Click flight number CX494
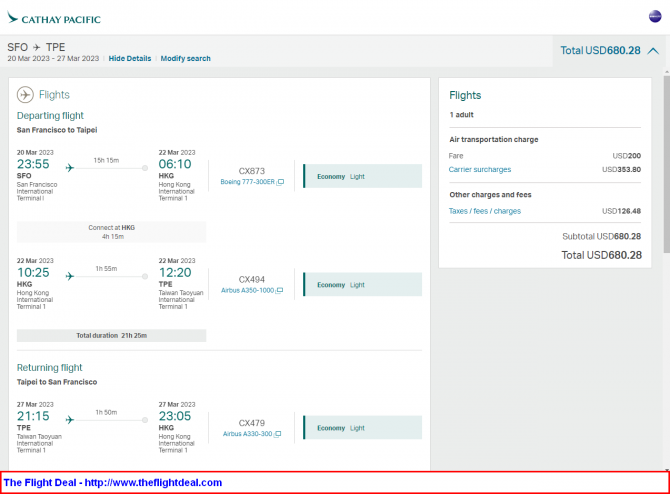This screenshot has height=494, width=670. tap(252, 279)
